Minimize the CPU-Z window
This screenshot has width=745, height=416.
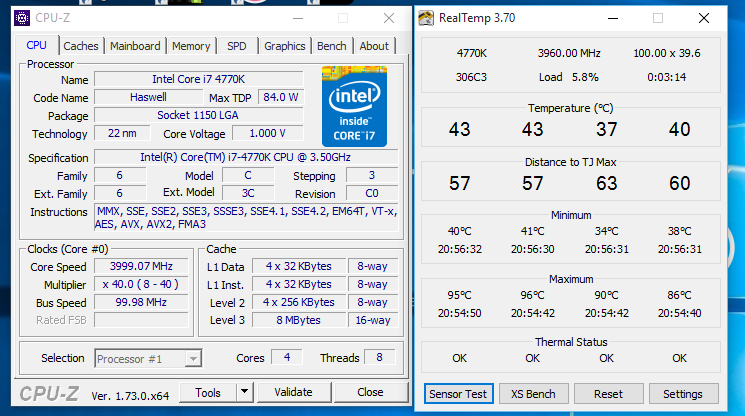pyautogui.click(x=298, y=19)
